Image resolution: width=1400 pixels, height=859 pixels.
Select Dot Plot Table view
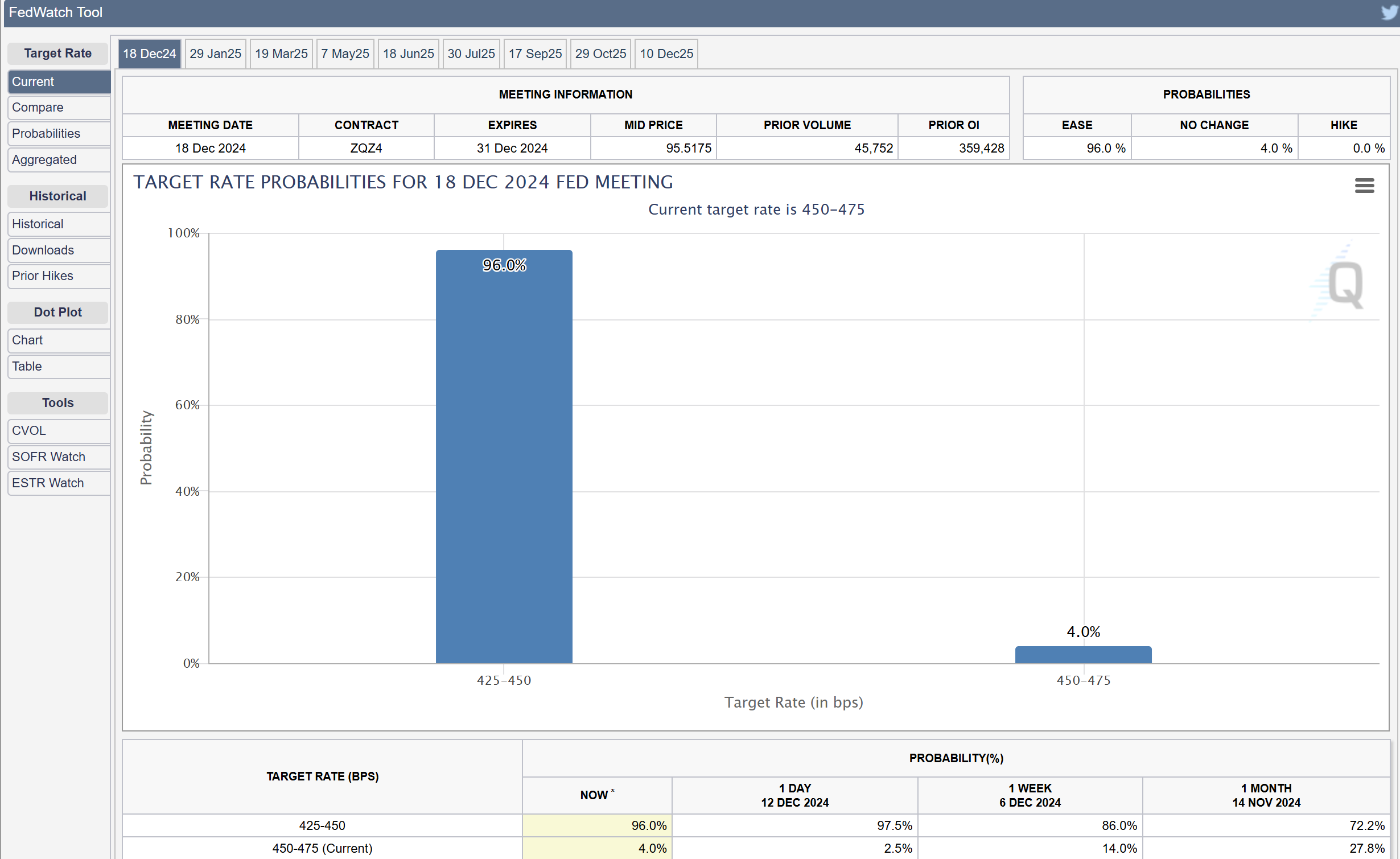(x=27, y=366)
